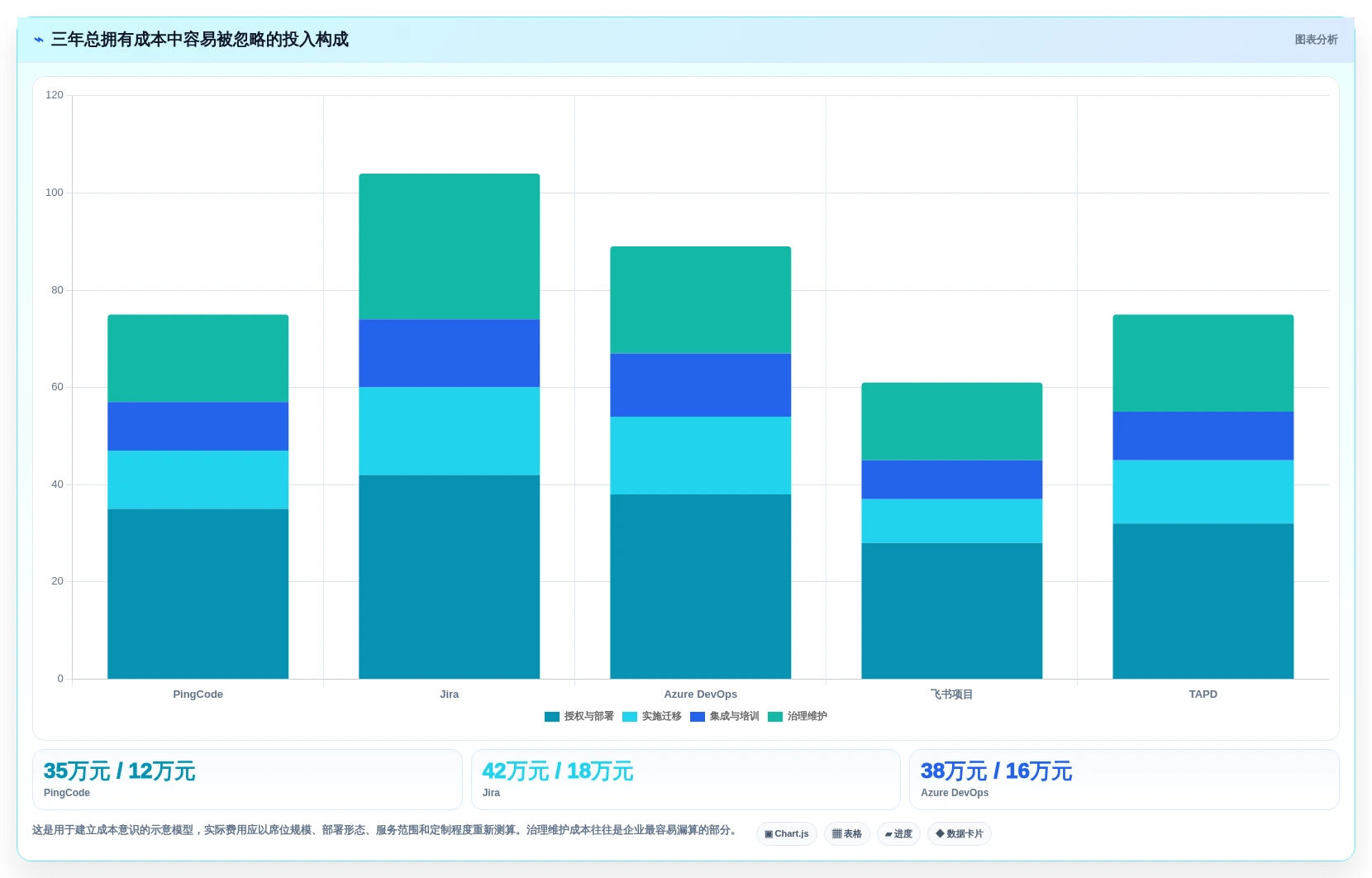Click the 数据卡片 tag pill
The width and height of the screenshot is (1372, 878).
point(960,833)
